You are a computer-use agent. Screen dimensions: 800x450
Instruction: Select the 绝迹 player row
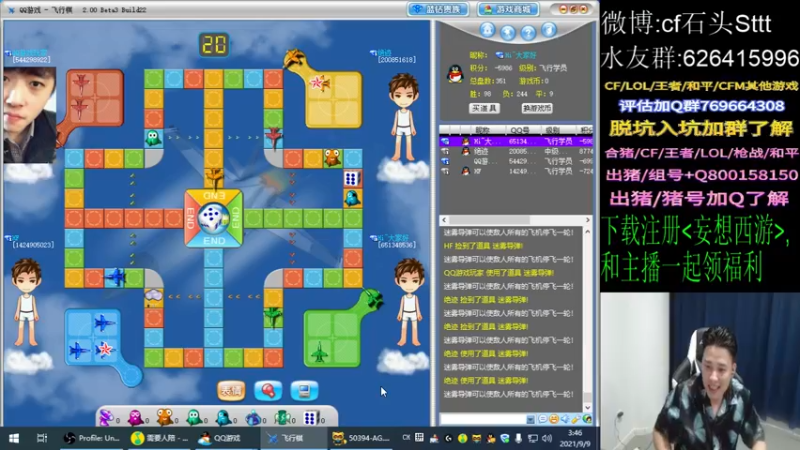click(x=516, y=152)
